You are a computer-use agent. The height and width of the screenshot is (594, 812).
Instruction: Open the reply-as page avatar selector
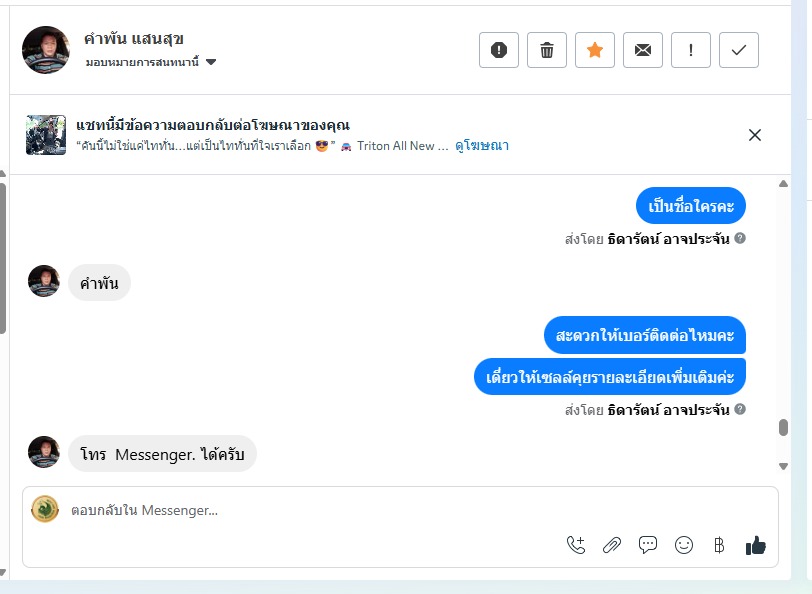45,509
